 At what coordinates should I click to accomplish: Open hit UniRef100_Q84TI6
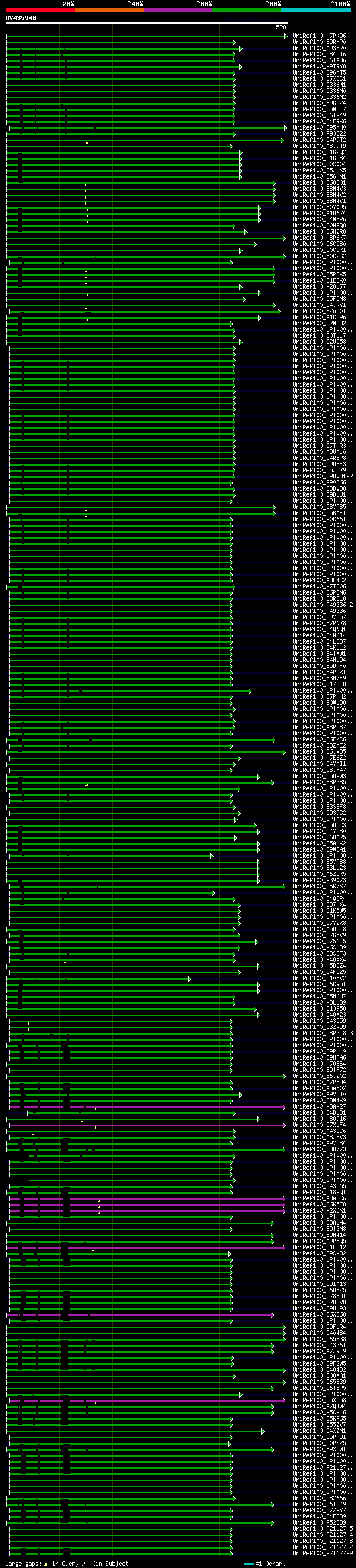pos(319,54)
